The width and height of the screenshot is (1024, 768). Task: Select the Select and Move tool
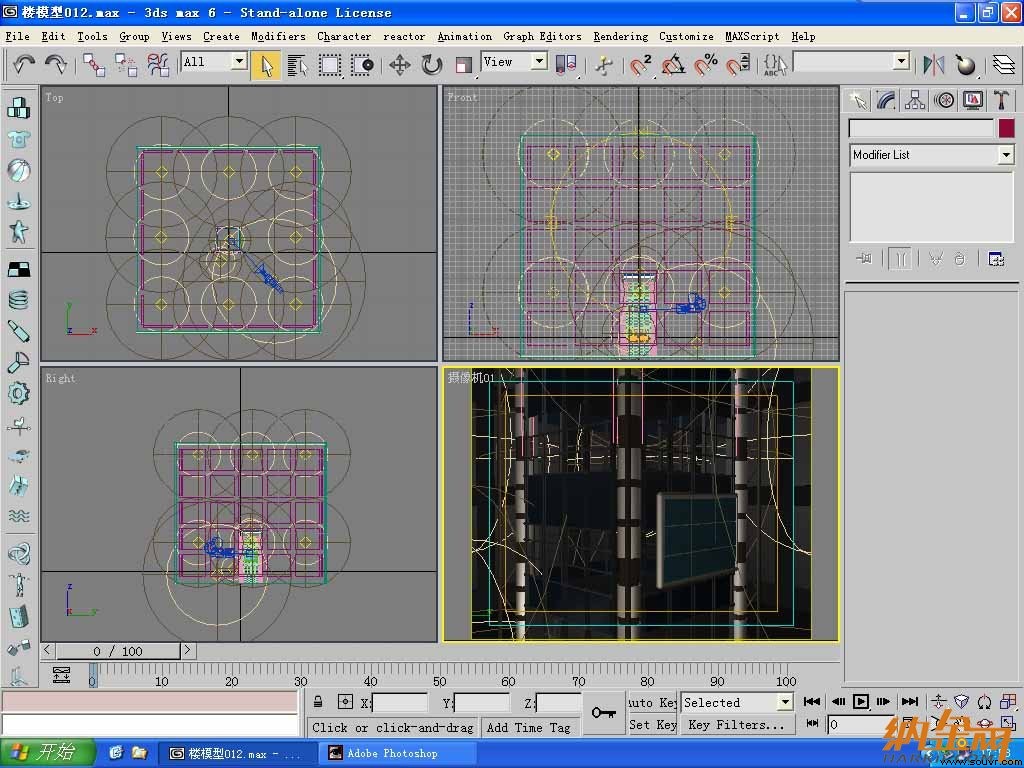(x=399, y=65)
